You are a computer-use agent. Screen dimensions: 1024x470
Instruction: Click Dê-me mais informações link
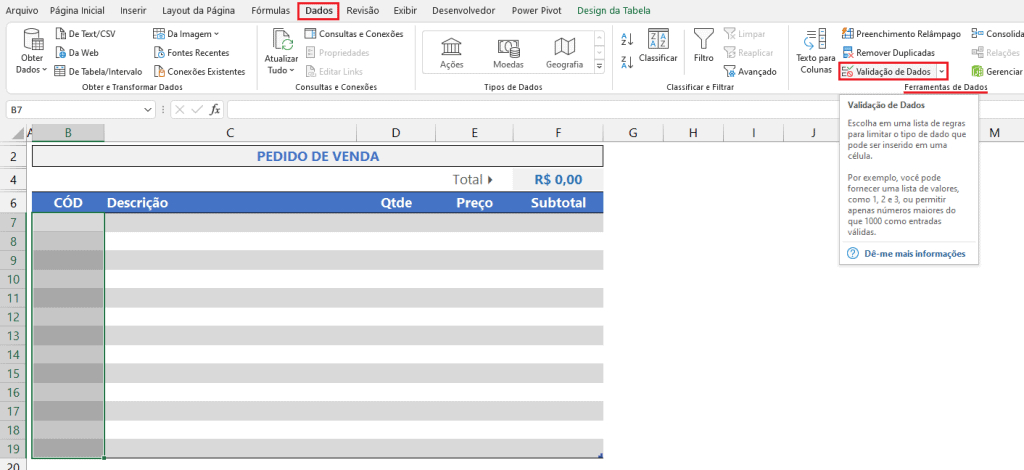[915, 253]
